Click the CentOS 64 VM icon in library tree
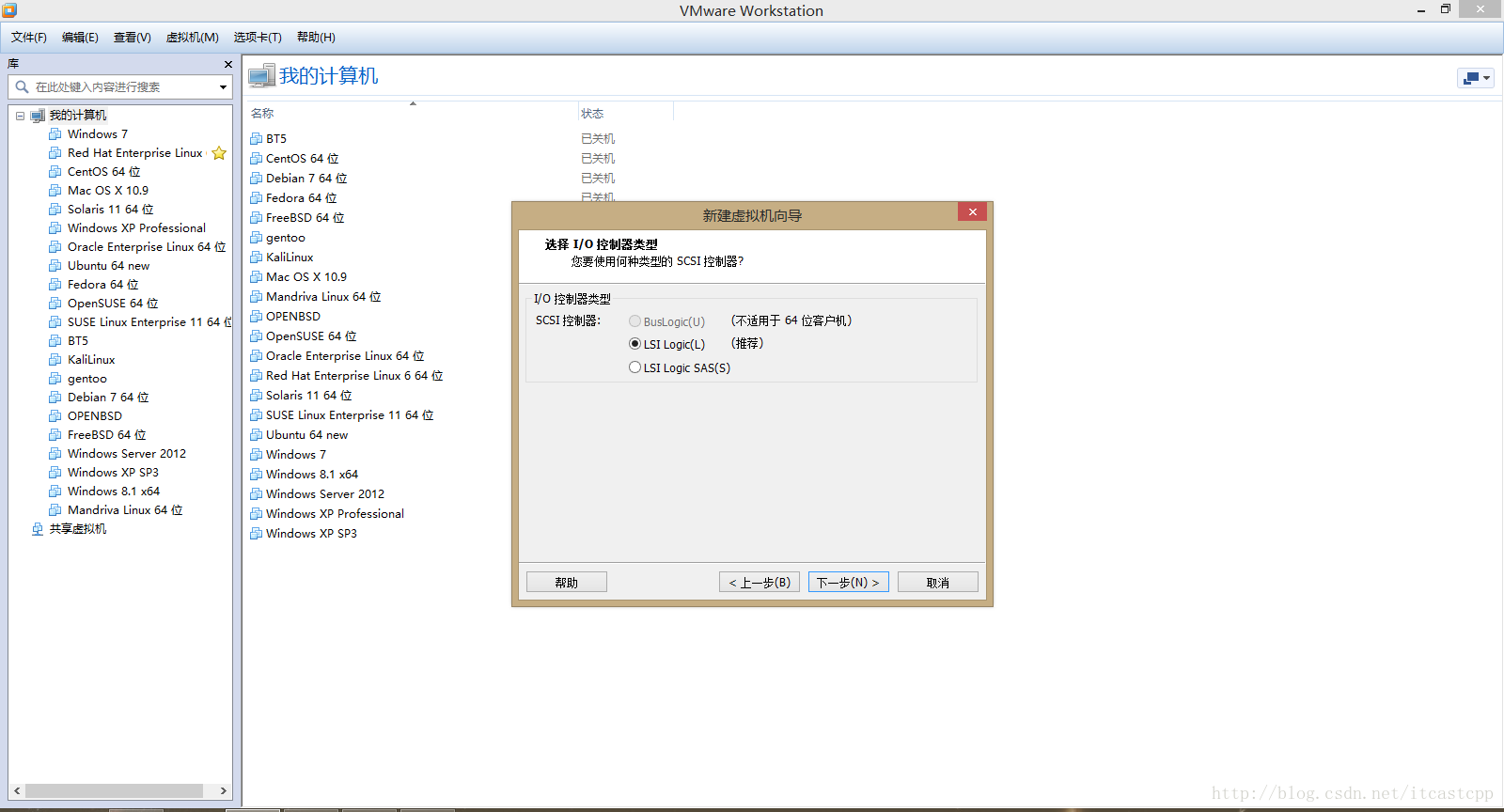This screenshot has width=1504, height=812. [x=55, y=172]
